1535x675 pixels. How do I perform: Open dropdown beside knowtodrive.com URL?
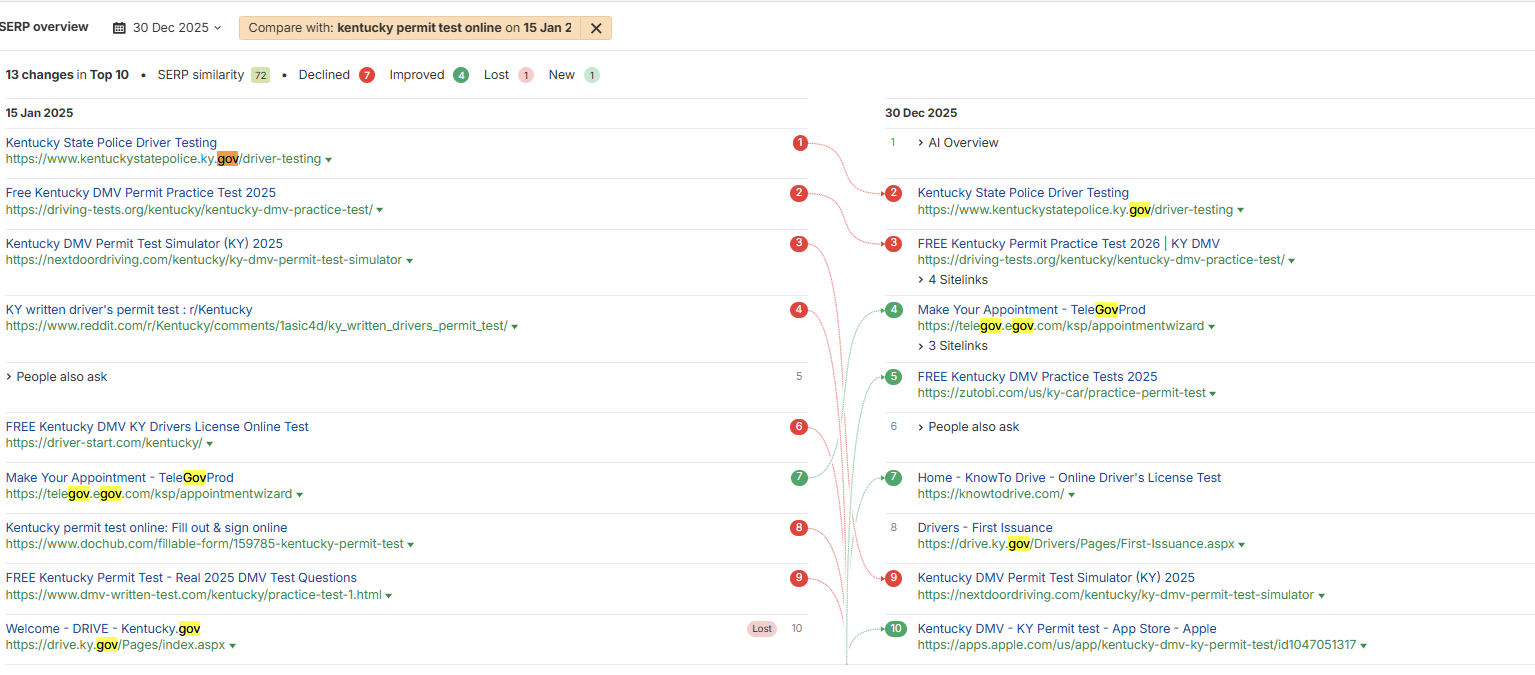1072,495
